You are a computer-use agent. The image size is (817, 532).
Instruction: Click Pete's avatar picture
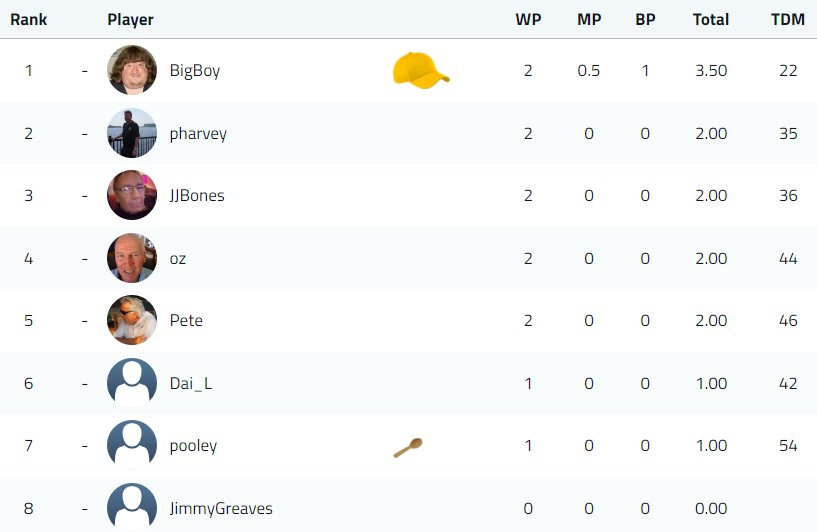pyautogui.click(x=132, y=320)
